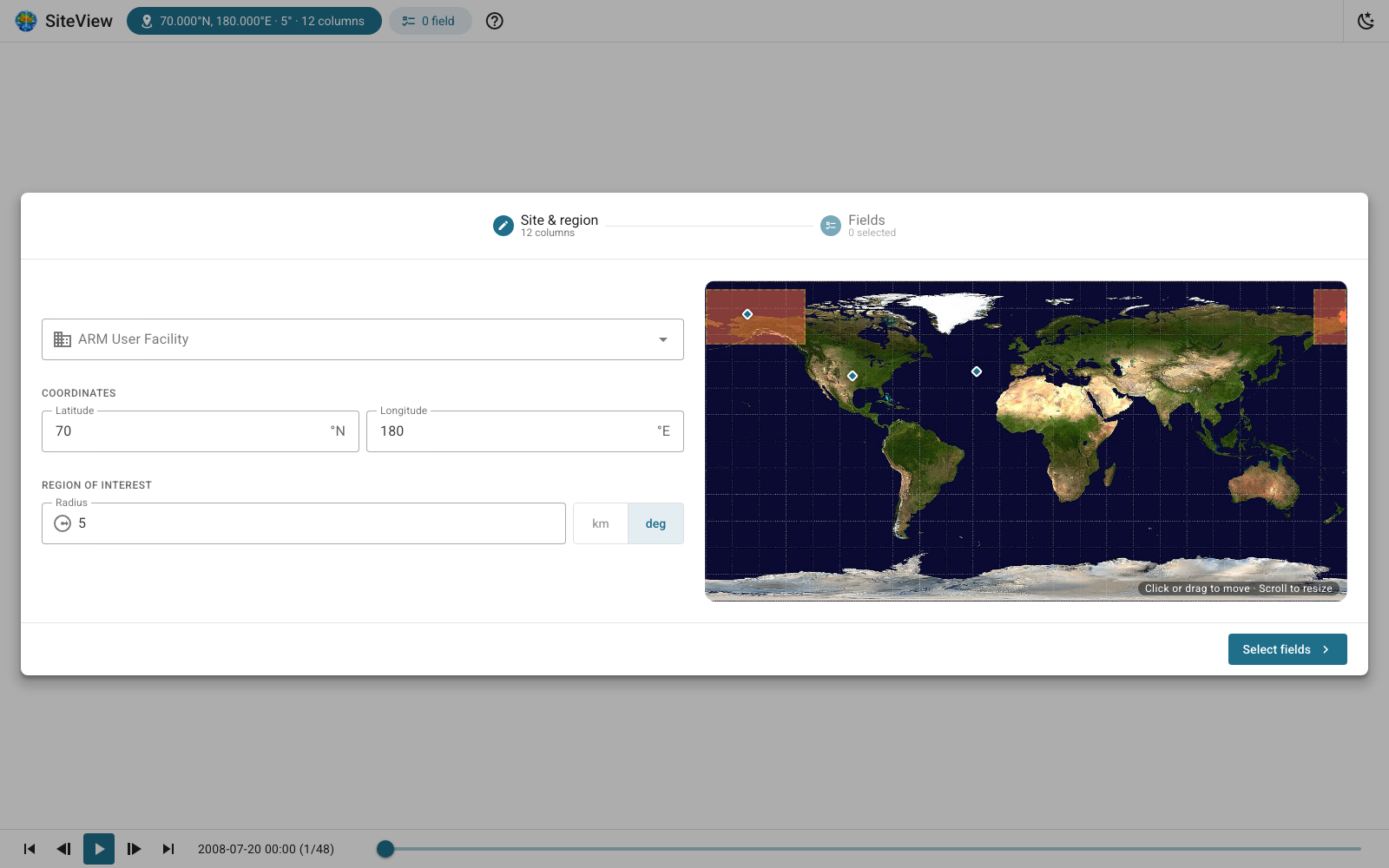The image size is (1389, 868).
Task: Go to the Fields step
Action: (x=859, y=226)
